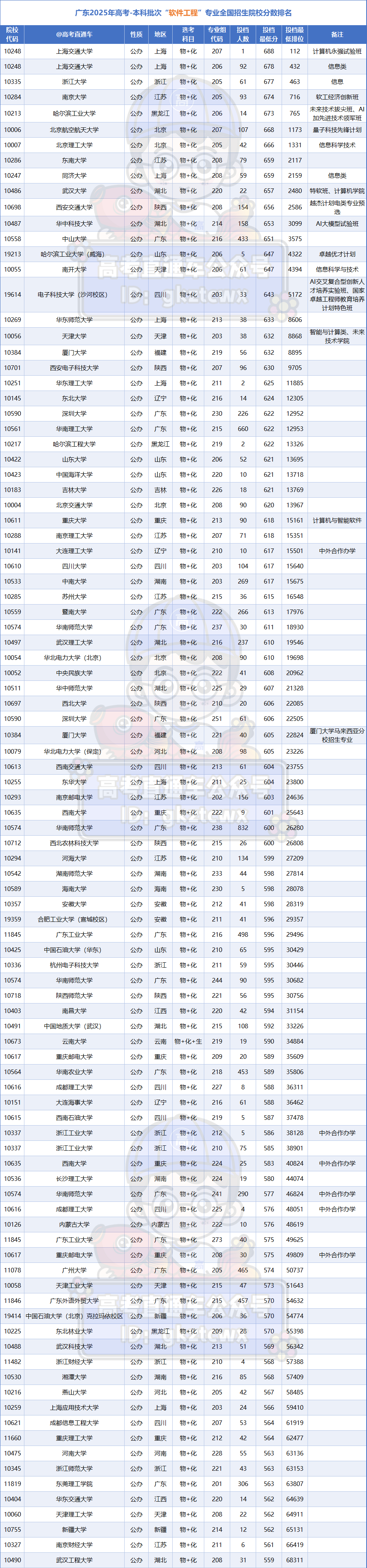Viewport: 367px width, 1568px height.
Task: Click the 吉林大学 school name
Action: pos(74,489)
